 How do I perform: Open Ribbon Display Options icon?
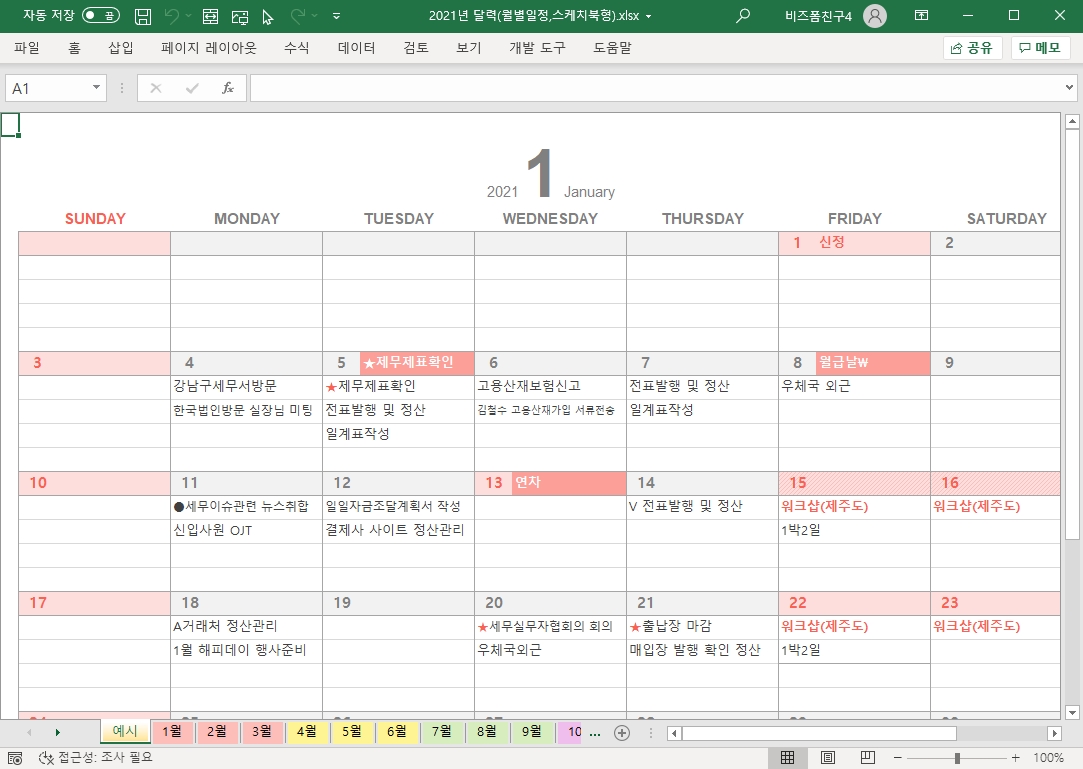(x=921, y=15)
